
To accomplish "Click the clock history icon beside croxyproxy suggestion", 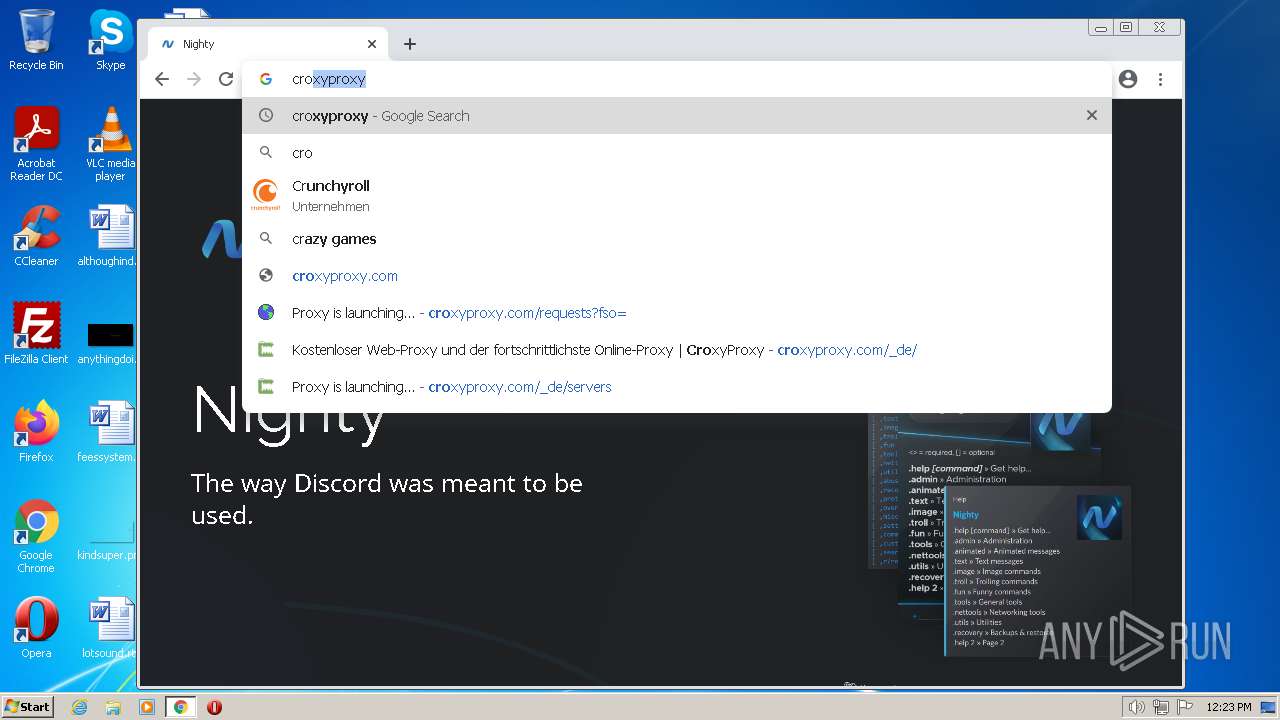I will [266, 115].
